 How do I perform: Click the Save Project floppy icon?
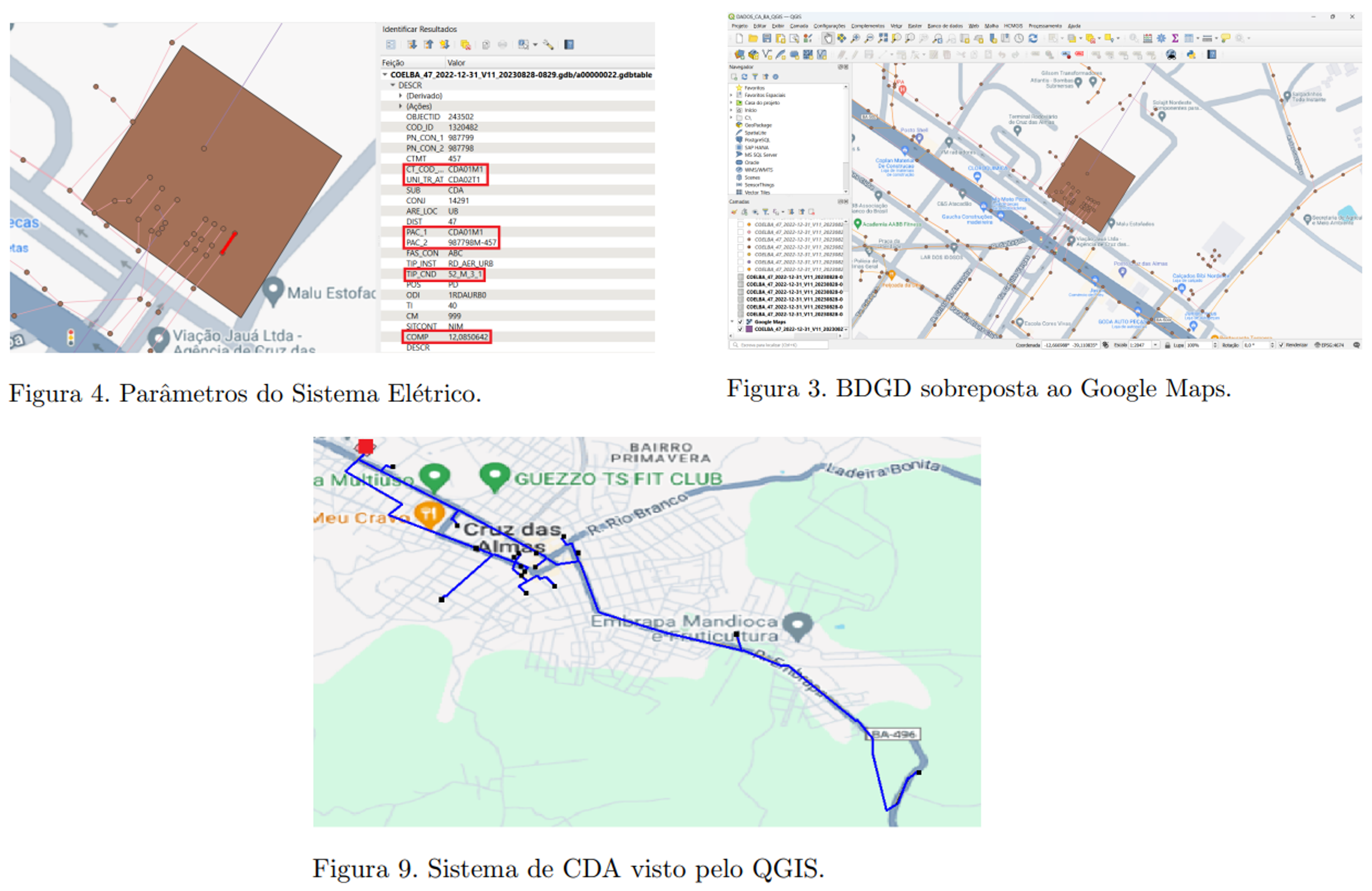tap(767, 39)
